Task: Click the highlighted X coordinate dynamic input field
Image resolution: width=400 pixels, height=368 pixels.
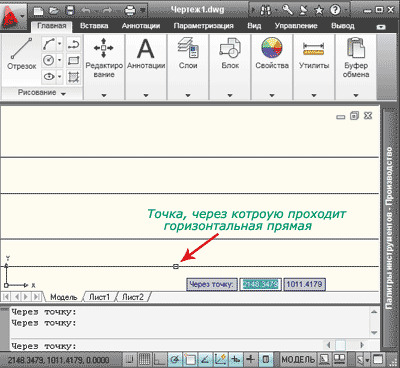Action: [x=260, y=285]
